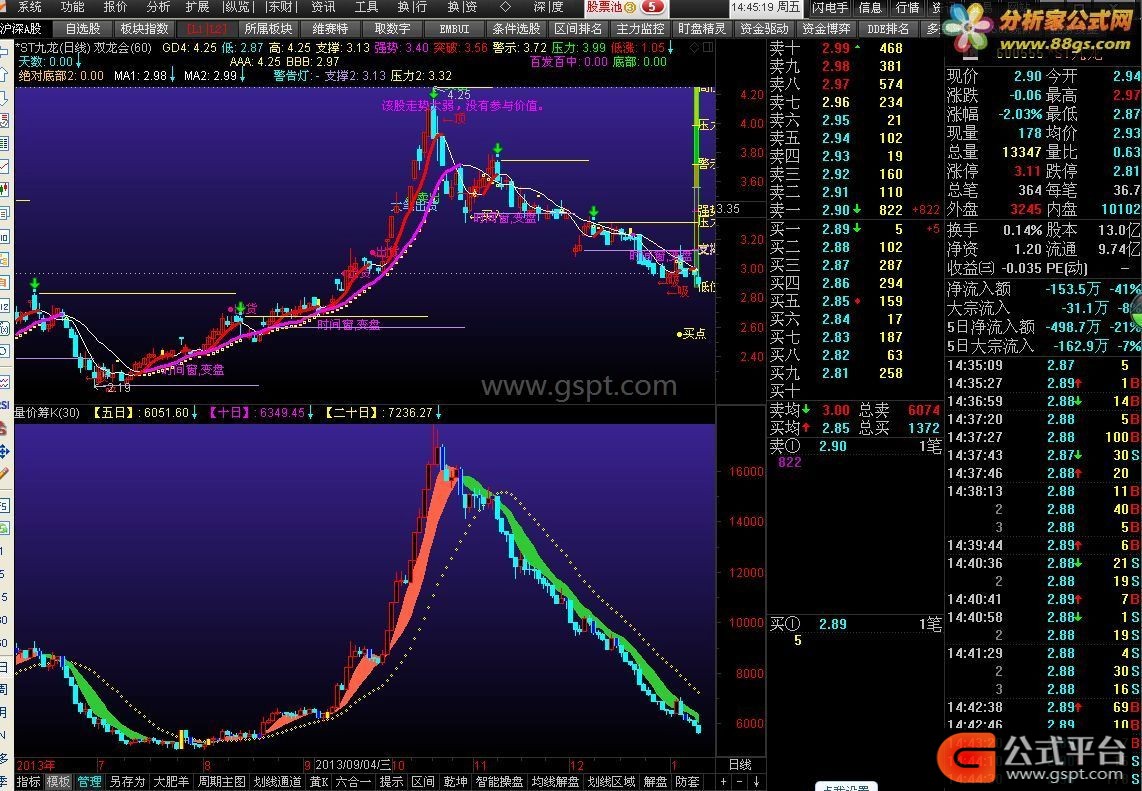This screenshot has height=791, width=1142.
Task: Click the 量价筹K(30) indicator name
Action: pos(47,413)
